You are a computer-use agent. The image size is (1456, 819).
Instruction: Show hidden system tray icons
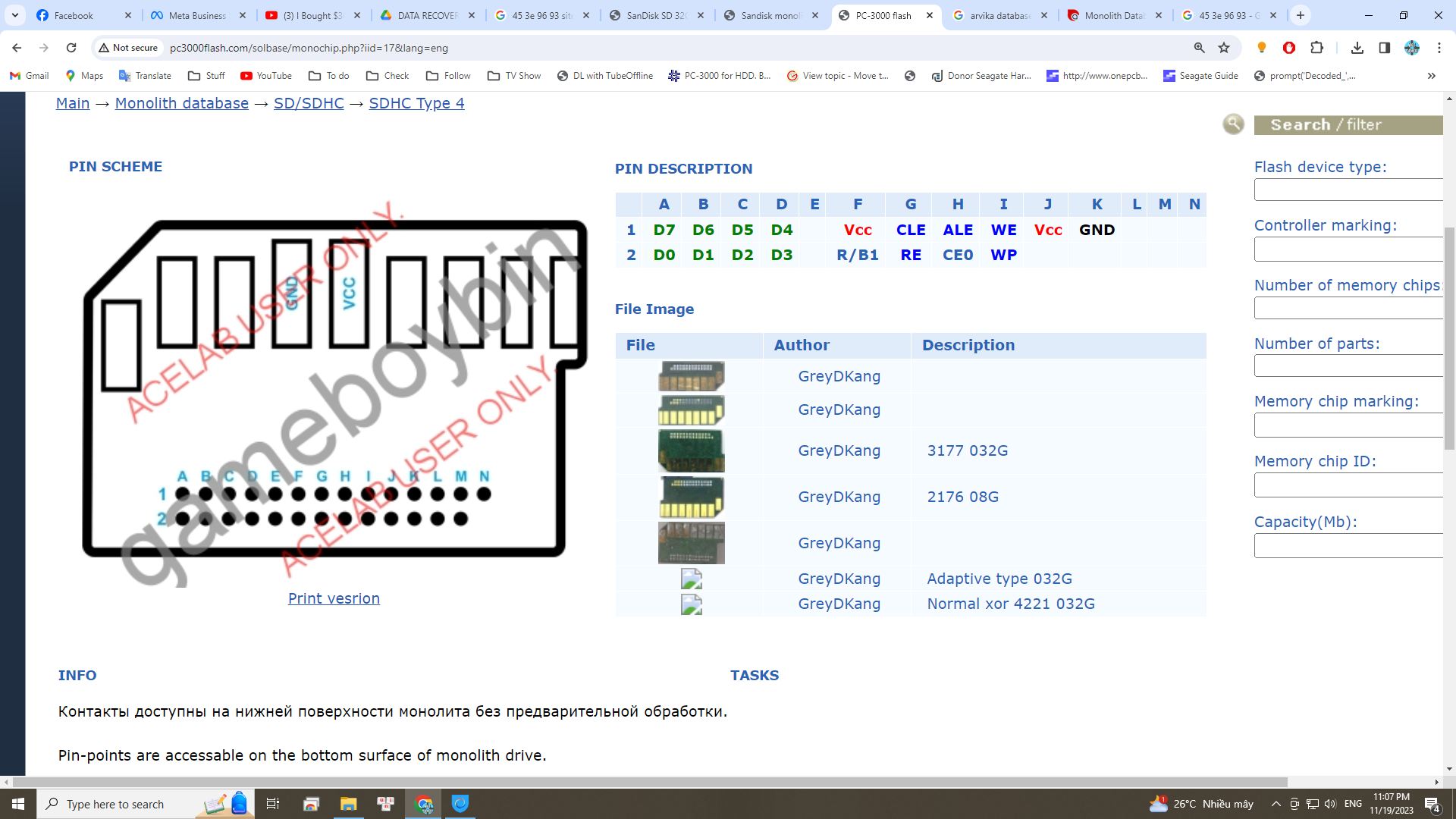1276,804
